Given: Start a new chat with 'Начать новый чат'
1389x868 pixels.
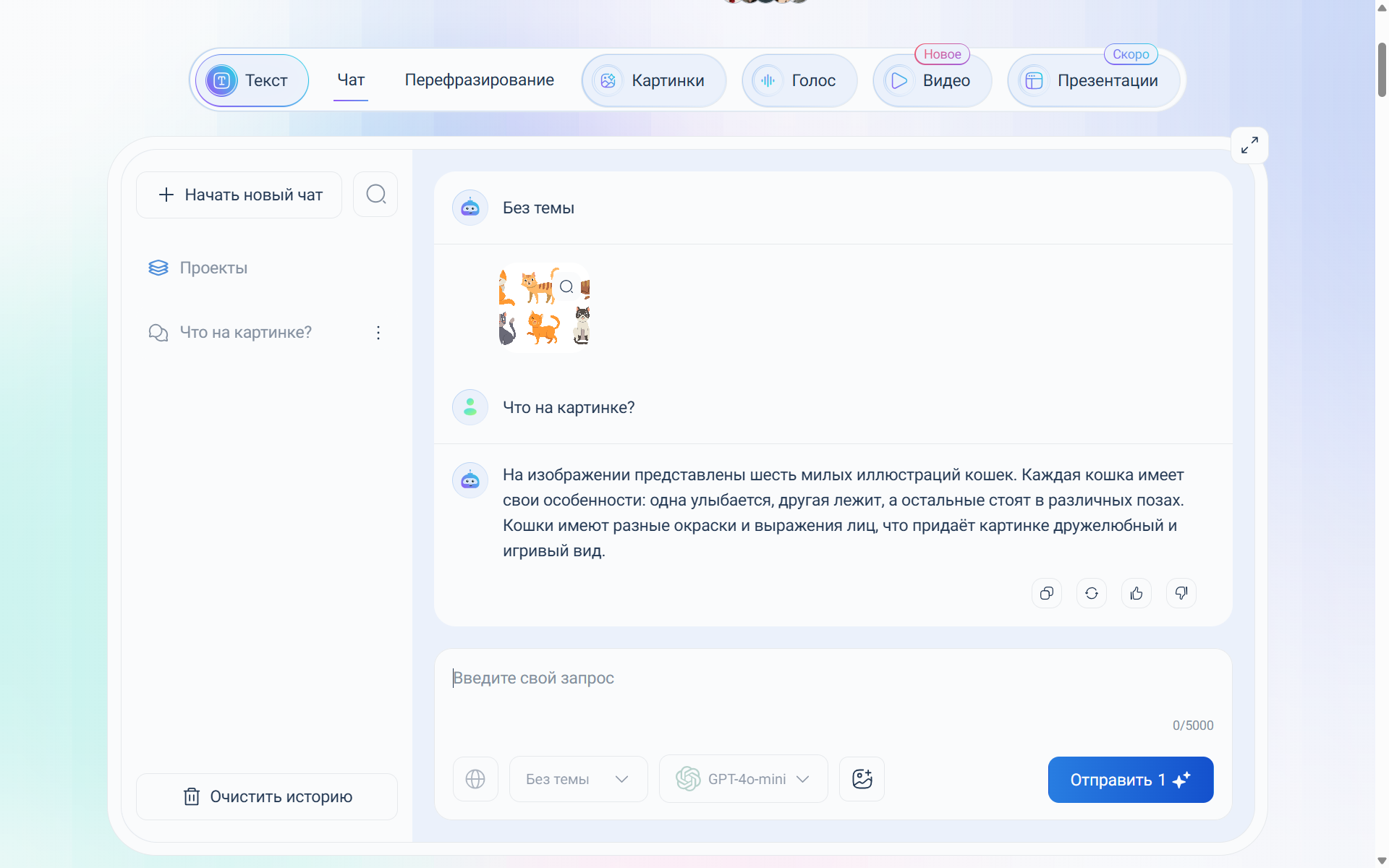Looking at the screenshot, I should pyautogui.click(x=239, y=195).
